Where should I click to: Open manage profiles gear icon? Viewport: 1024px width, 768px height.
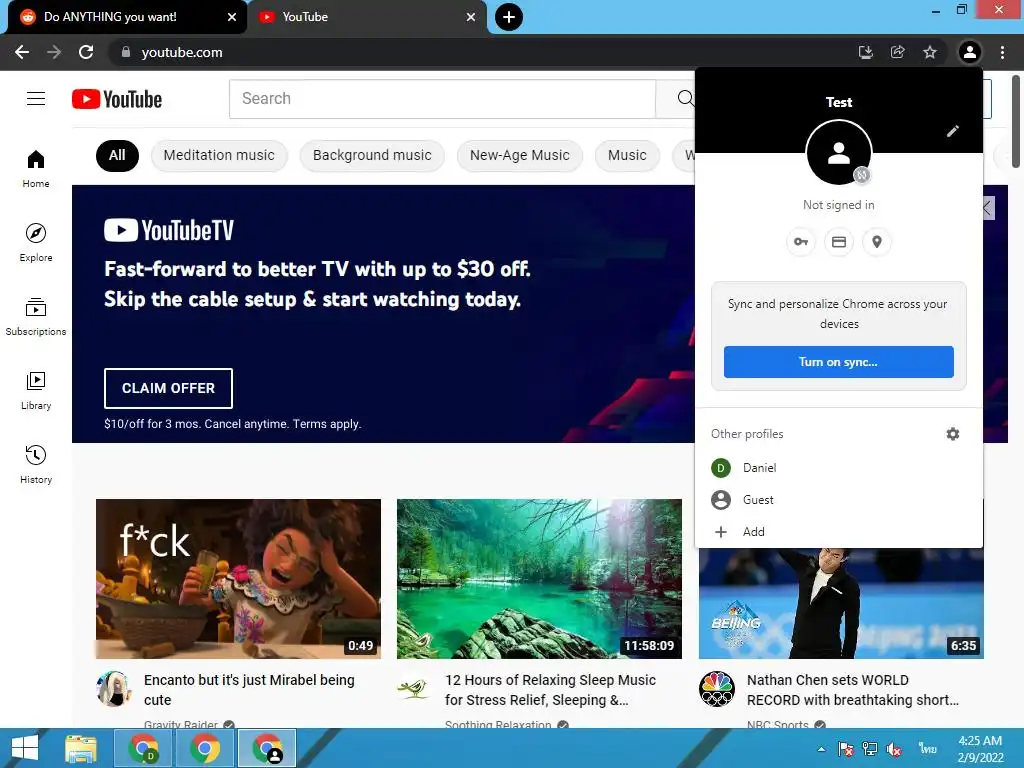pyautogui.click(x=953, y=434)
